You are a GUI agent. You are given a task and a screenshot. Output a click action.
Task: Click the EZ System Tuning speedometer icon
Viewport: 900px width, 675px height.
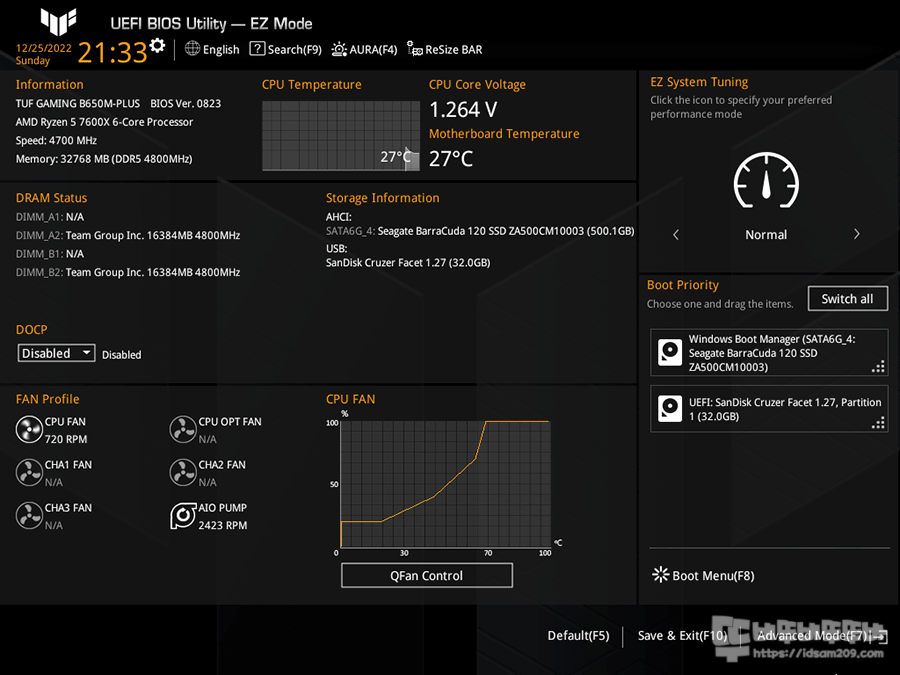click(x=766, y=180)
